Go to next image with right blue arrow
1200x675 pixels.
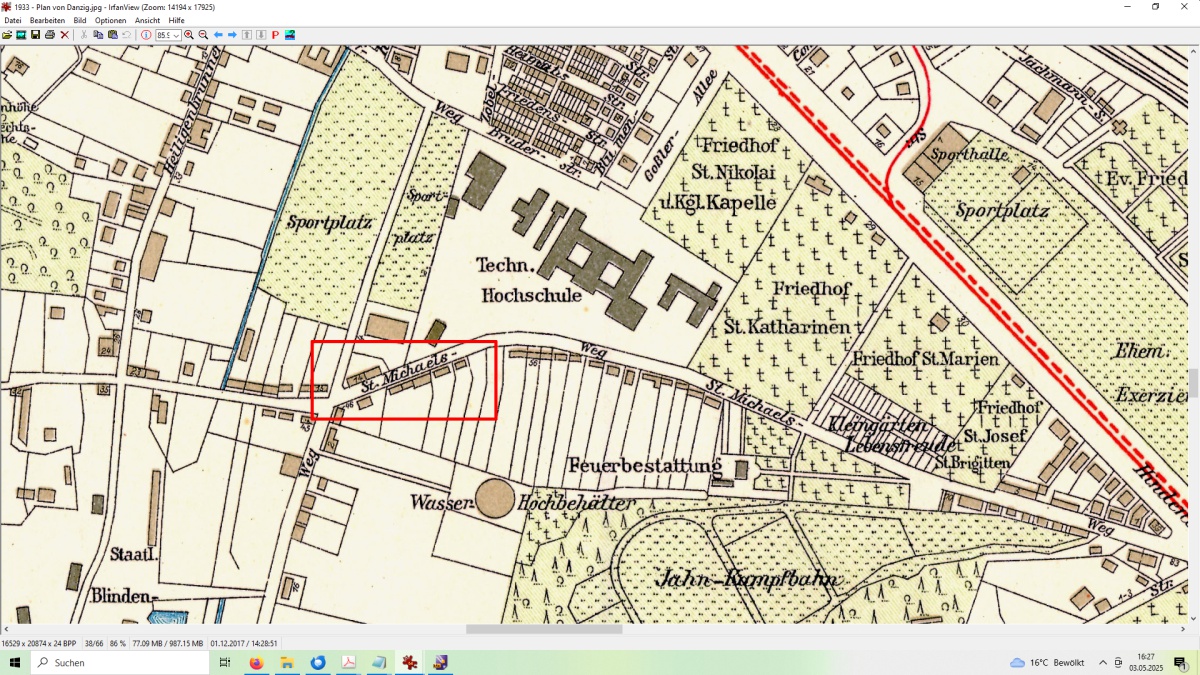tap(232, 35)
